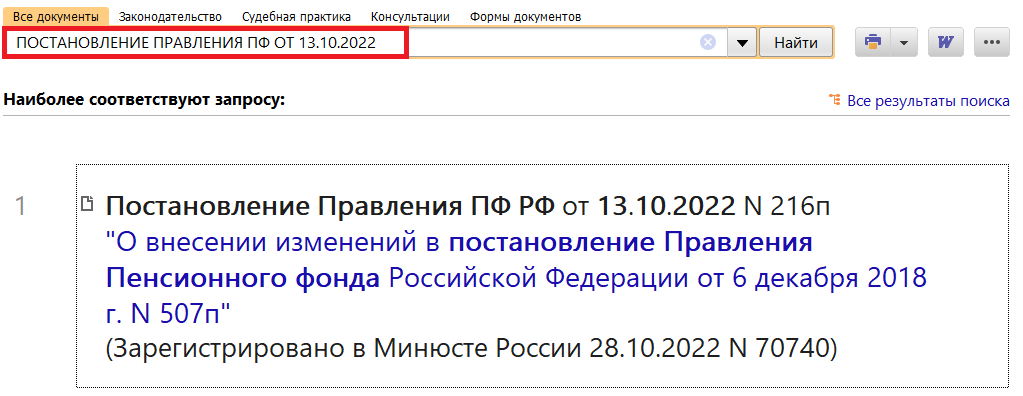Expand the print options dropdown arrow
The image size is (1023, 396).
[x=904, y=42]
